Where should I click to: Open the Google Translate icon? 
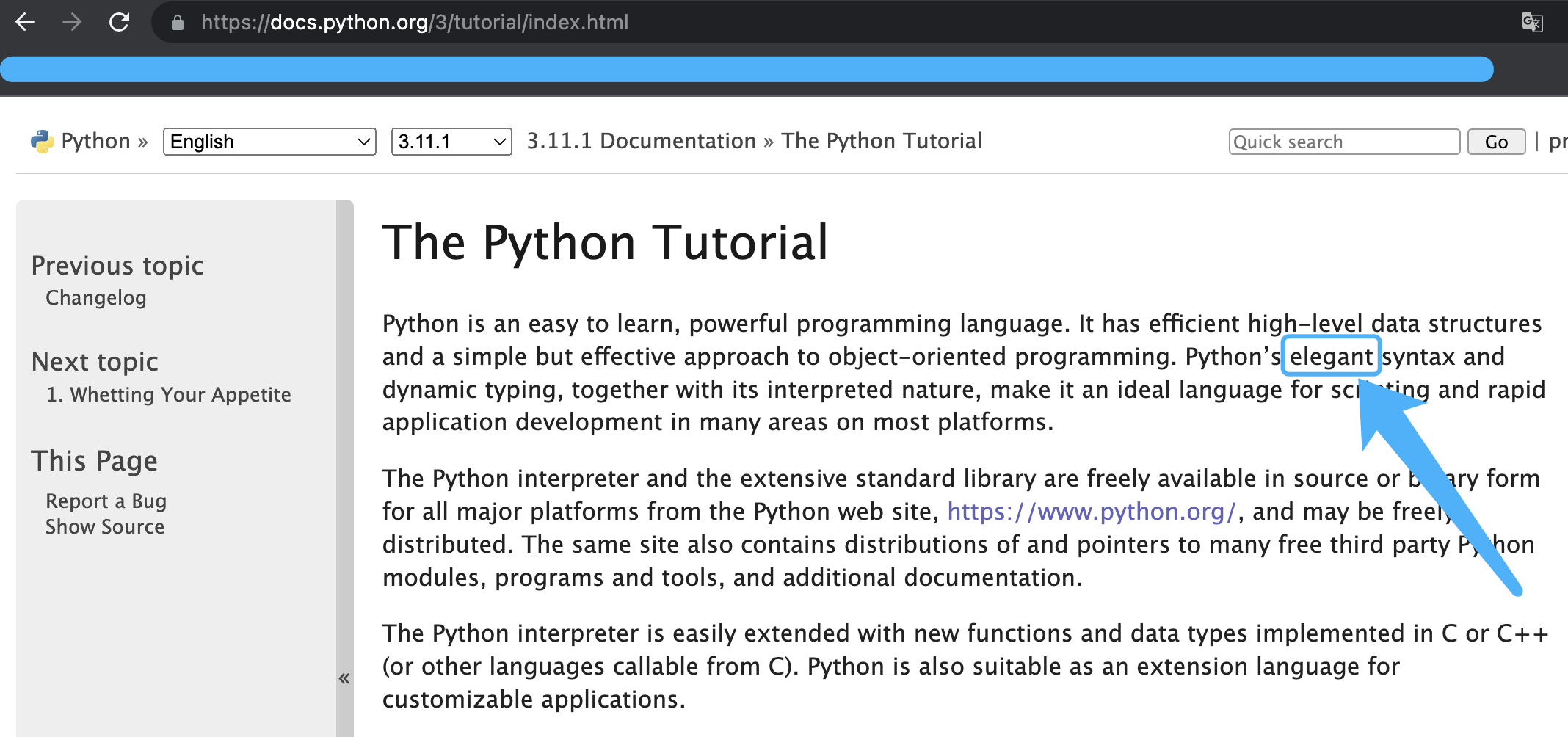tap(1532, 22)
